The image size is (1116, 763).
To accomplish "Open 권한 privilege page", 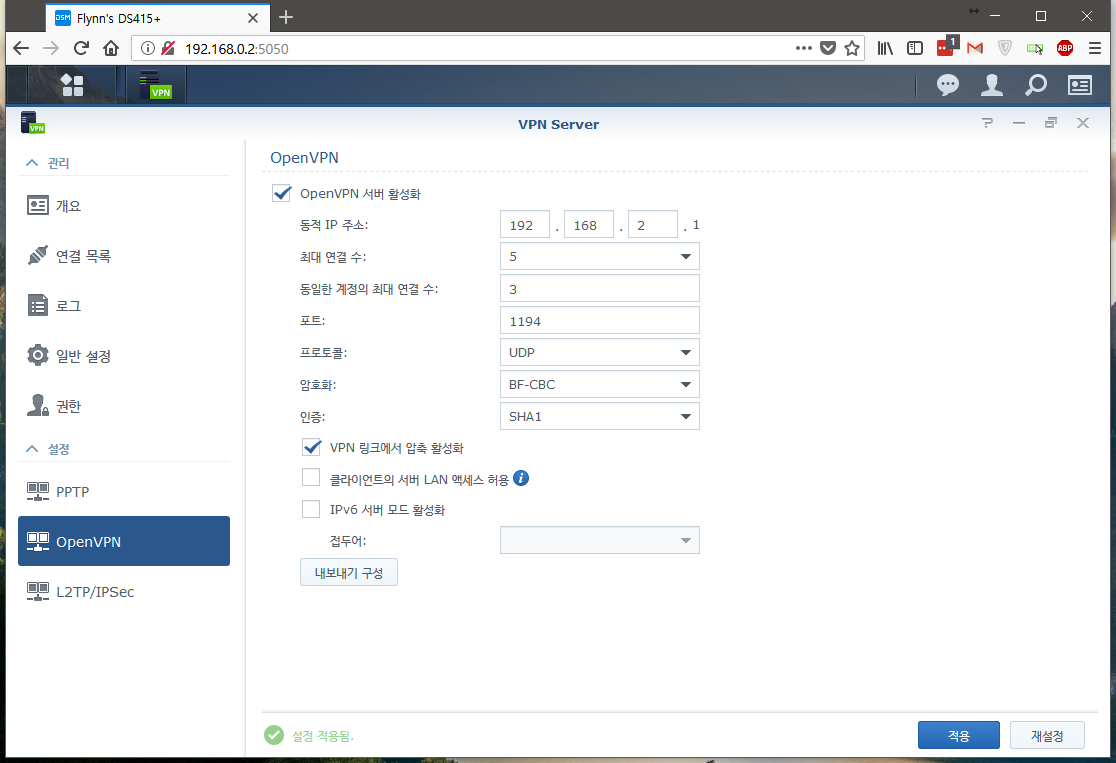I will tap(124, 406).
